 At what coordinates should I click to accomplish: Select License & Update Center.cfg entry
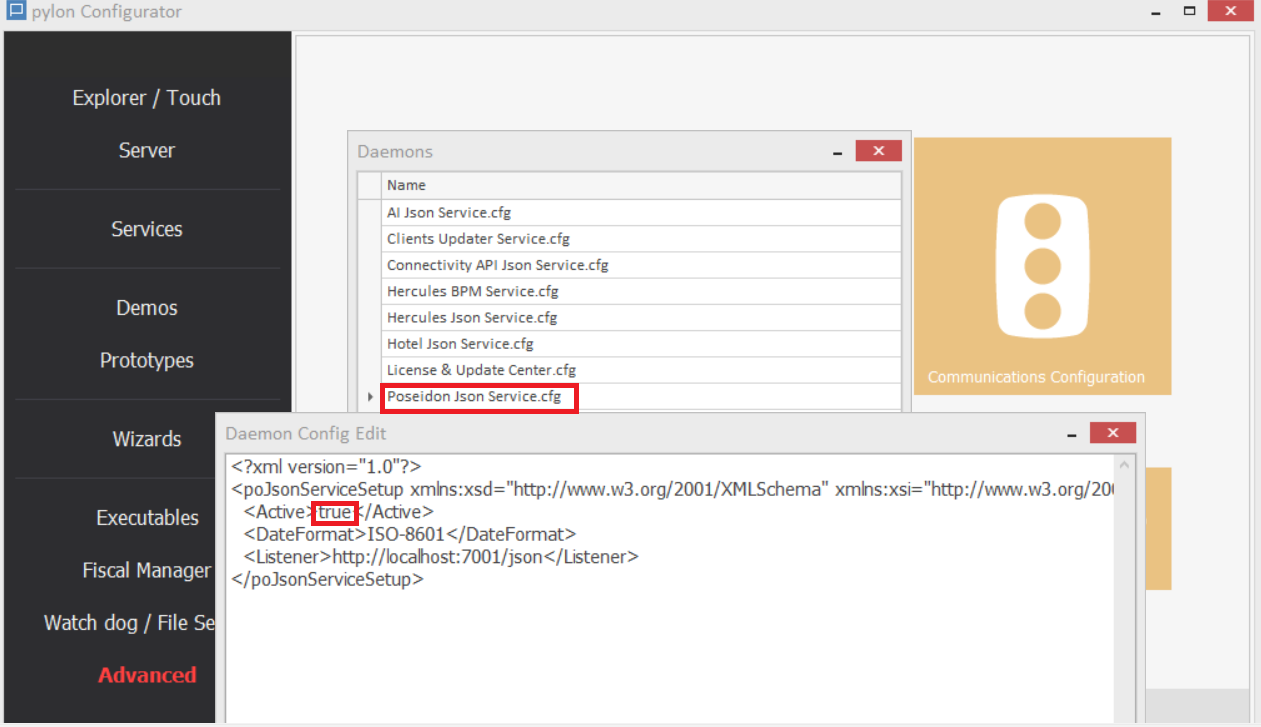(x=481, y=370)
